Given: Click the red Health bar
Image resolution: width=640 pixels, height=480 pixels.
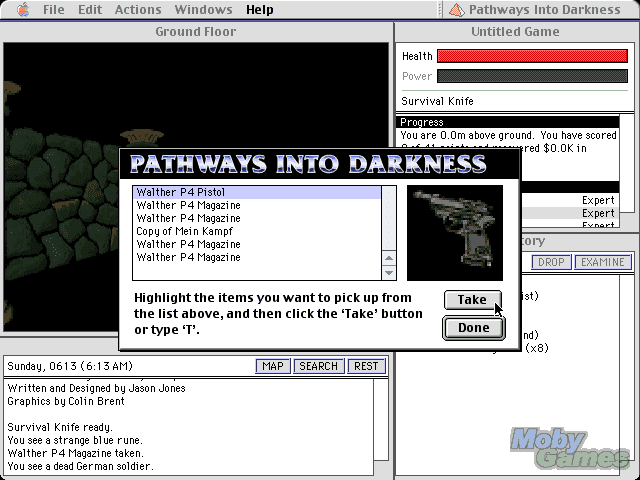Looking at the screenshot, I should tap(532, 56).
